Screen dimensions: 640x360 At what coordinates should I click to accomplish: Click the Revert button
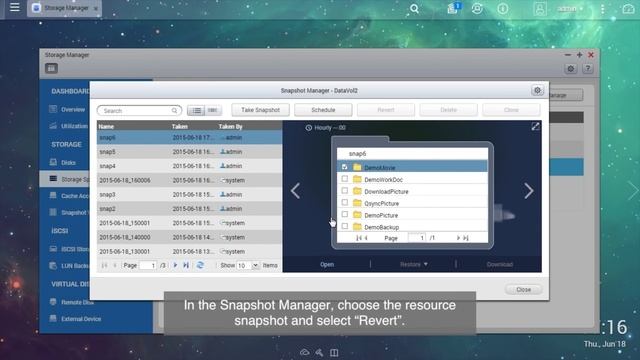pos(386,110)
